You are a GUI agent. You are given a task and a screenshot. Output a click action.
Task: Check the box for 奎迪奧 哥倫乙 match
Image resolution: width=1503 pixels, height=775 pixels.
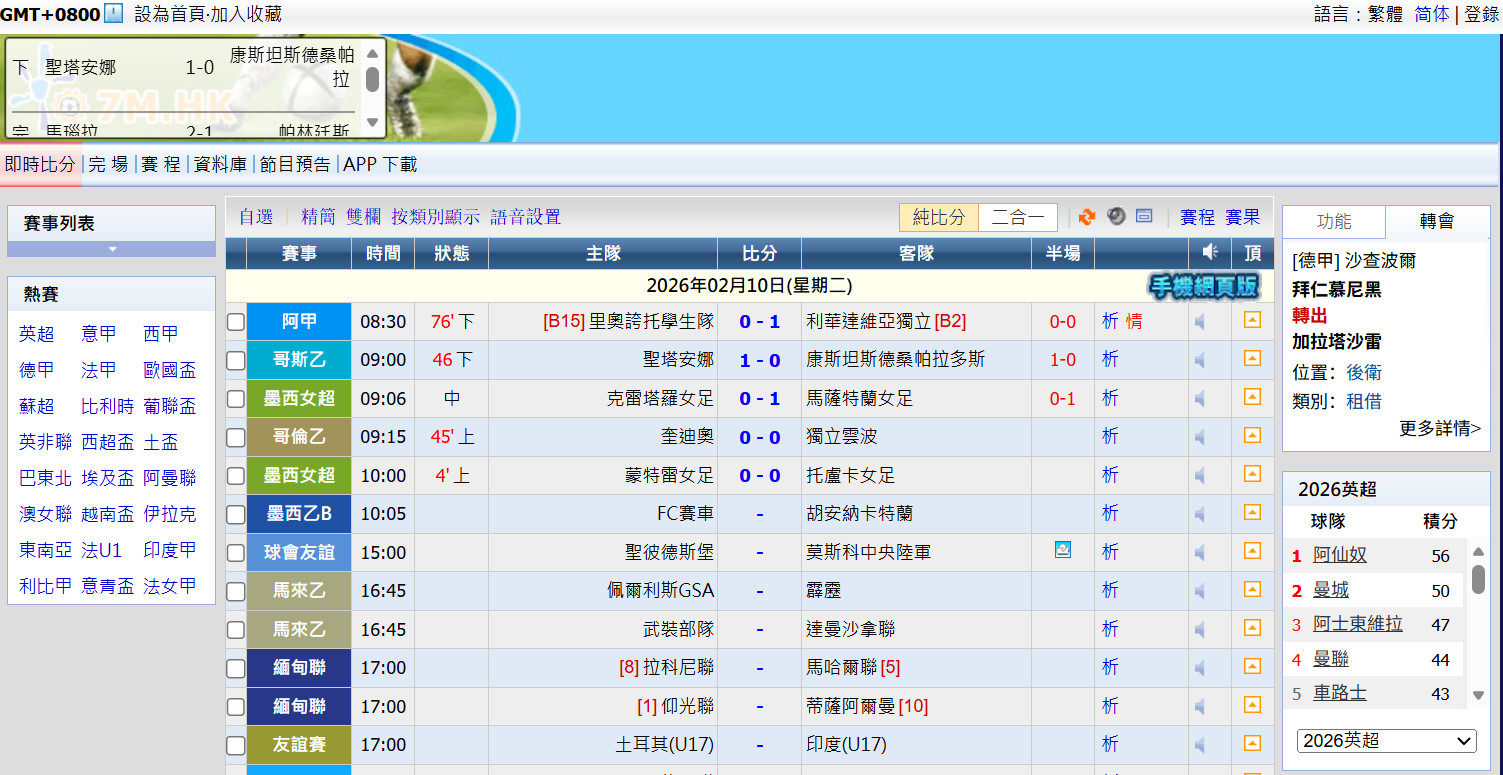(x=236, y=437)
